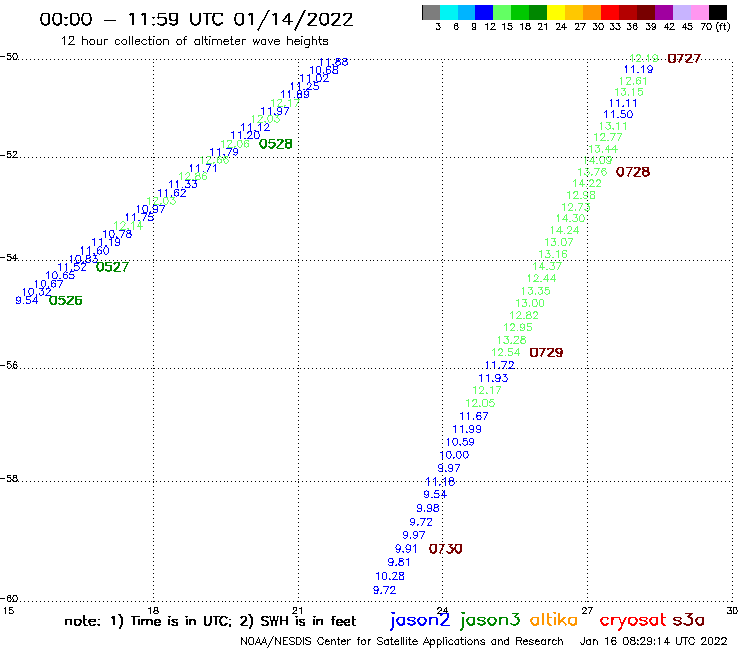Click the 'NOAA/NESDIS Center for Satellite Applications and Research' credit
The image size is (740, 650).
[402, 642]
